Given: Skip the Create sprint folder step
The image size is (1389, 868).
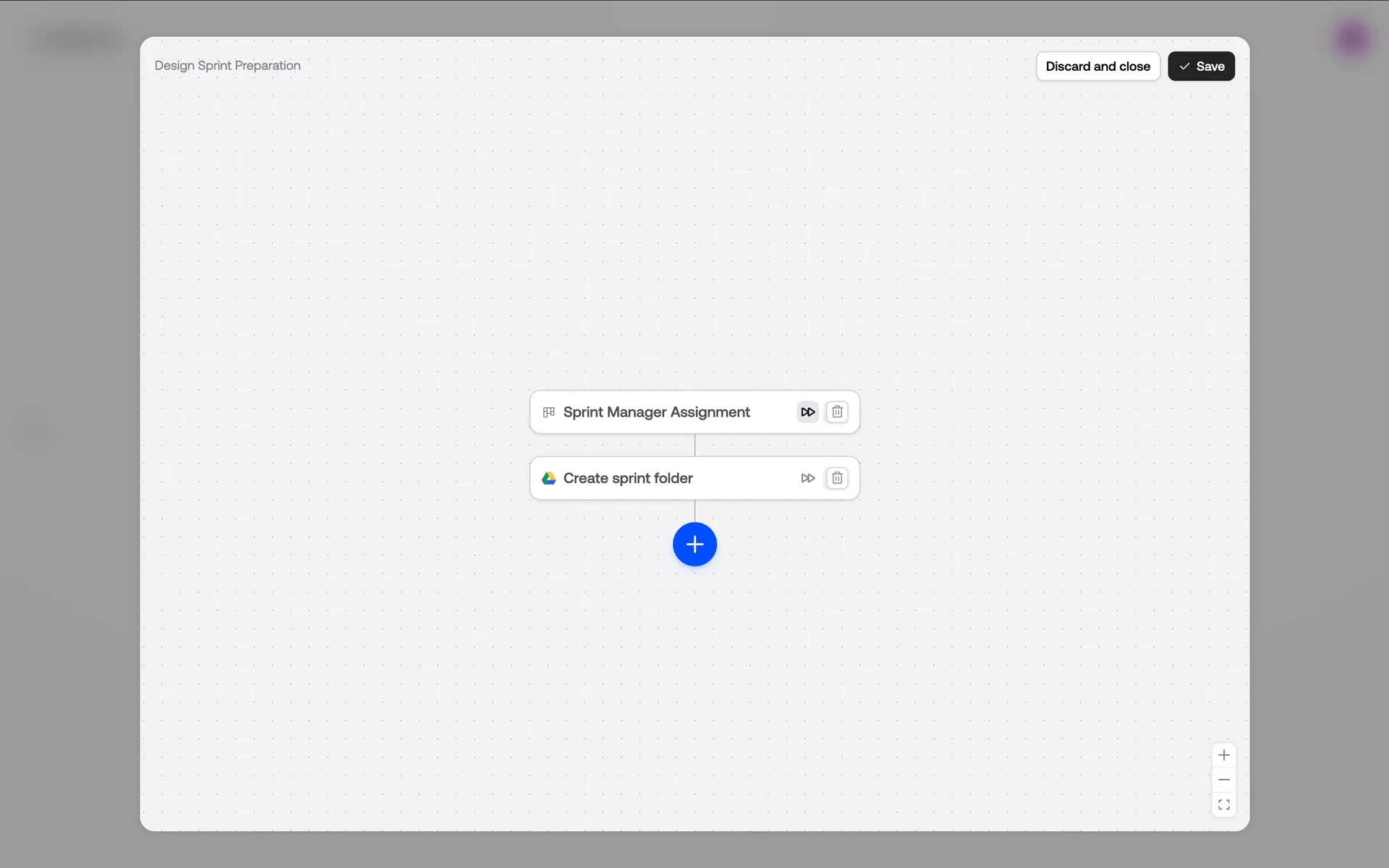Looking at the screenshot, I should click(x=807, y=478).
